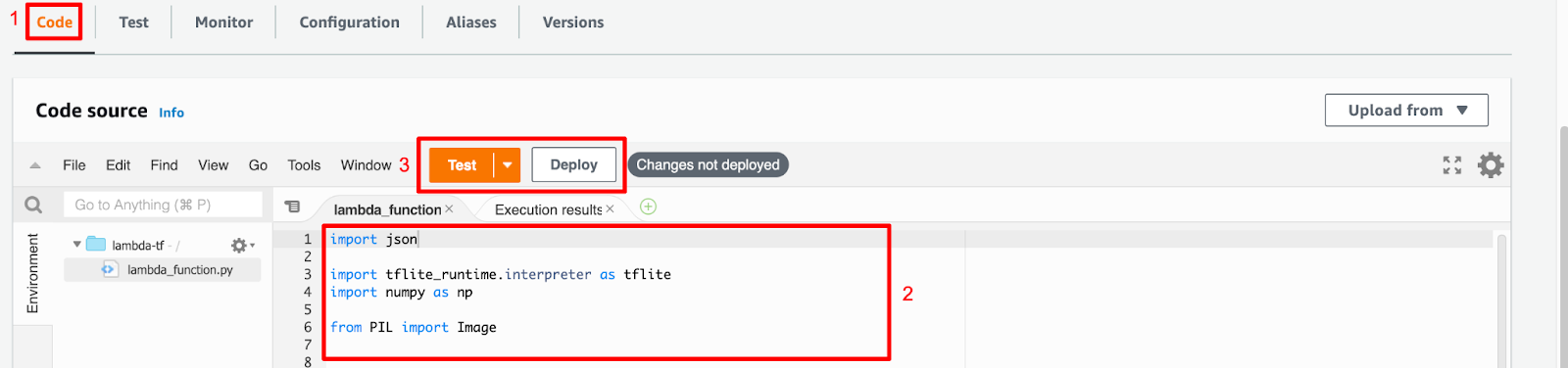Image resolution: width=1568 pixels, height=368 pixels.
Task: Click the tab list icon left of editor tabs
Action: [x=292, y=207]
